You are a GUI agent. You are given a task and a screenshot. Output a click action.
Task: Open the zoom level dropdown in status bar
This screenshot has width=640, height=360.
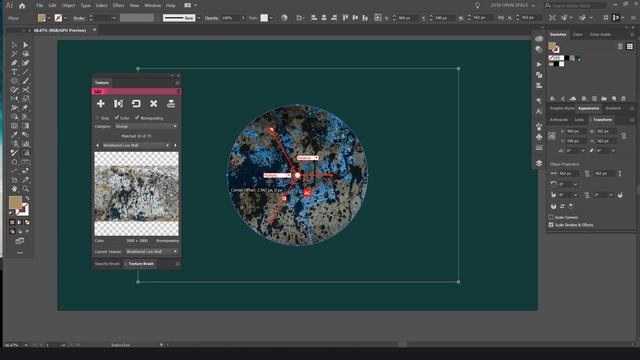coord(26,345)
